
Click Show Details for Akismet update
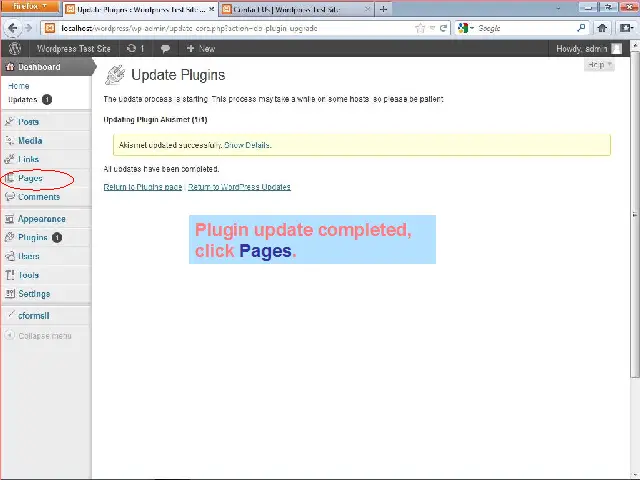[247, 145]
